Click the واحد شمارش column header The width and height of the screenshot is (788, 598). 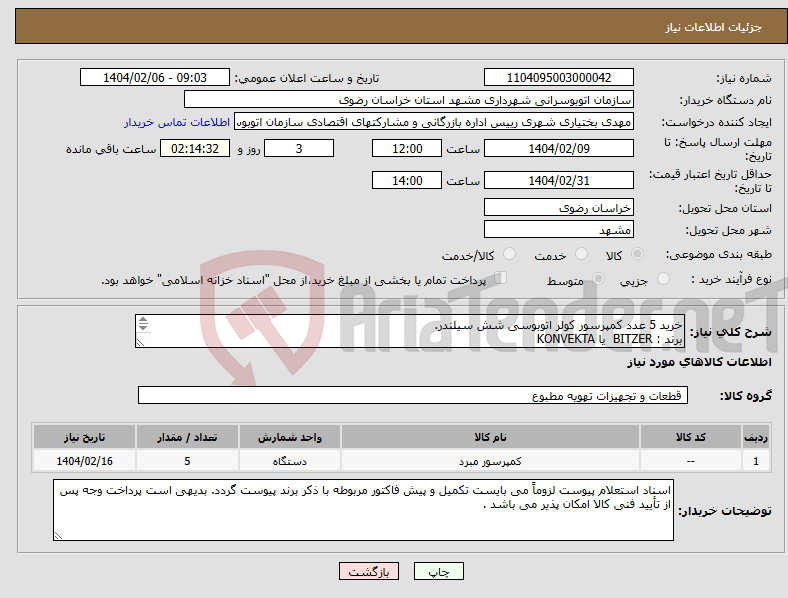point(289,437)
